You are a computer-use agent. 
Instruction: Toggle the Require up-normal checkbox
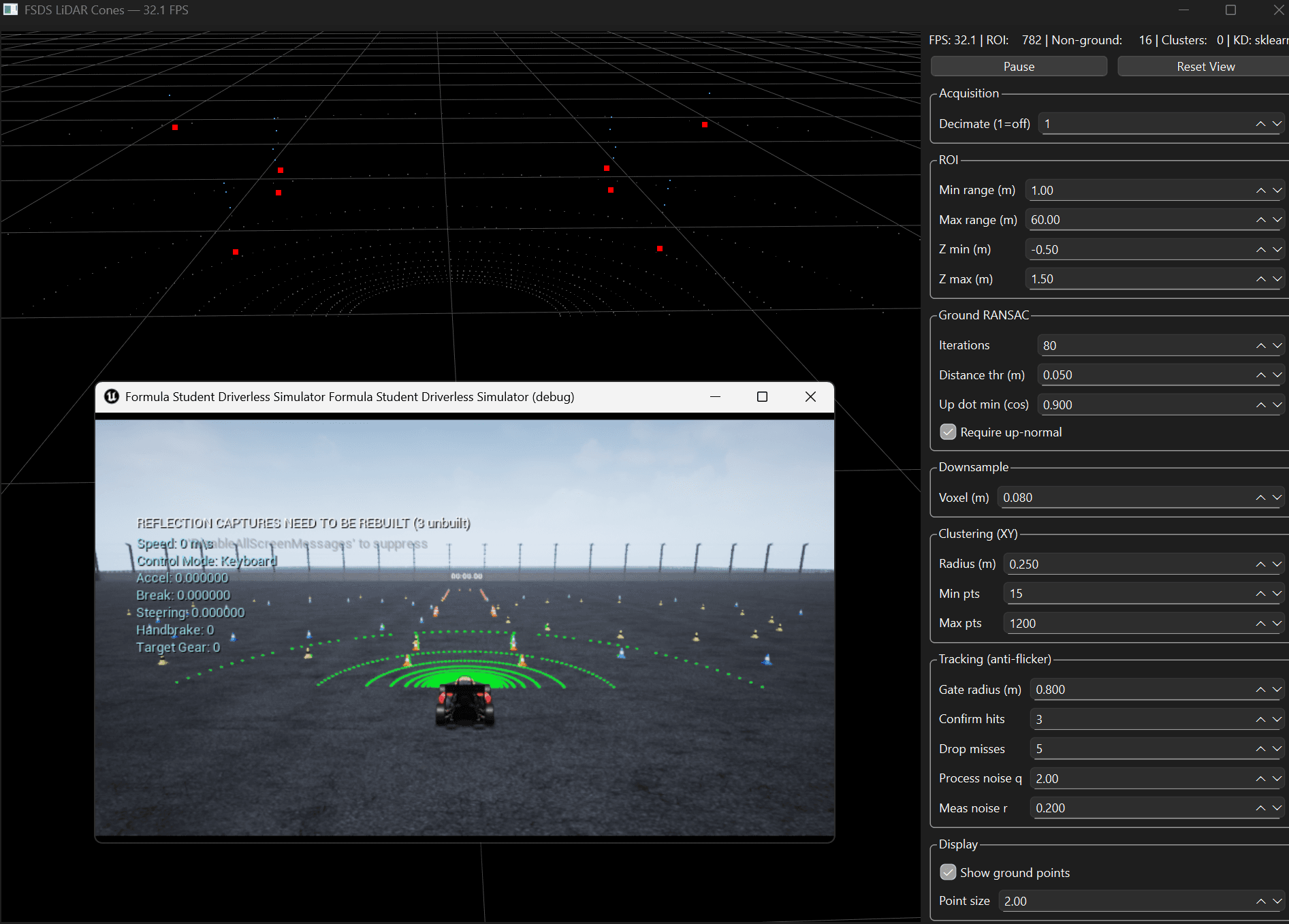click(948, 432)
